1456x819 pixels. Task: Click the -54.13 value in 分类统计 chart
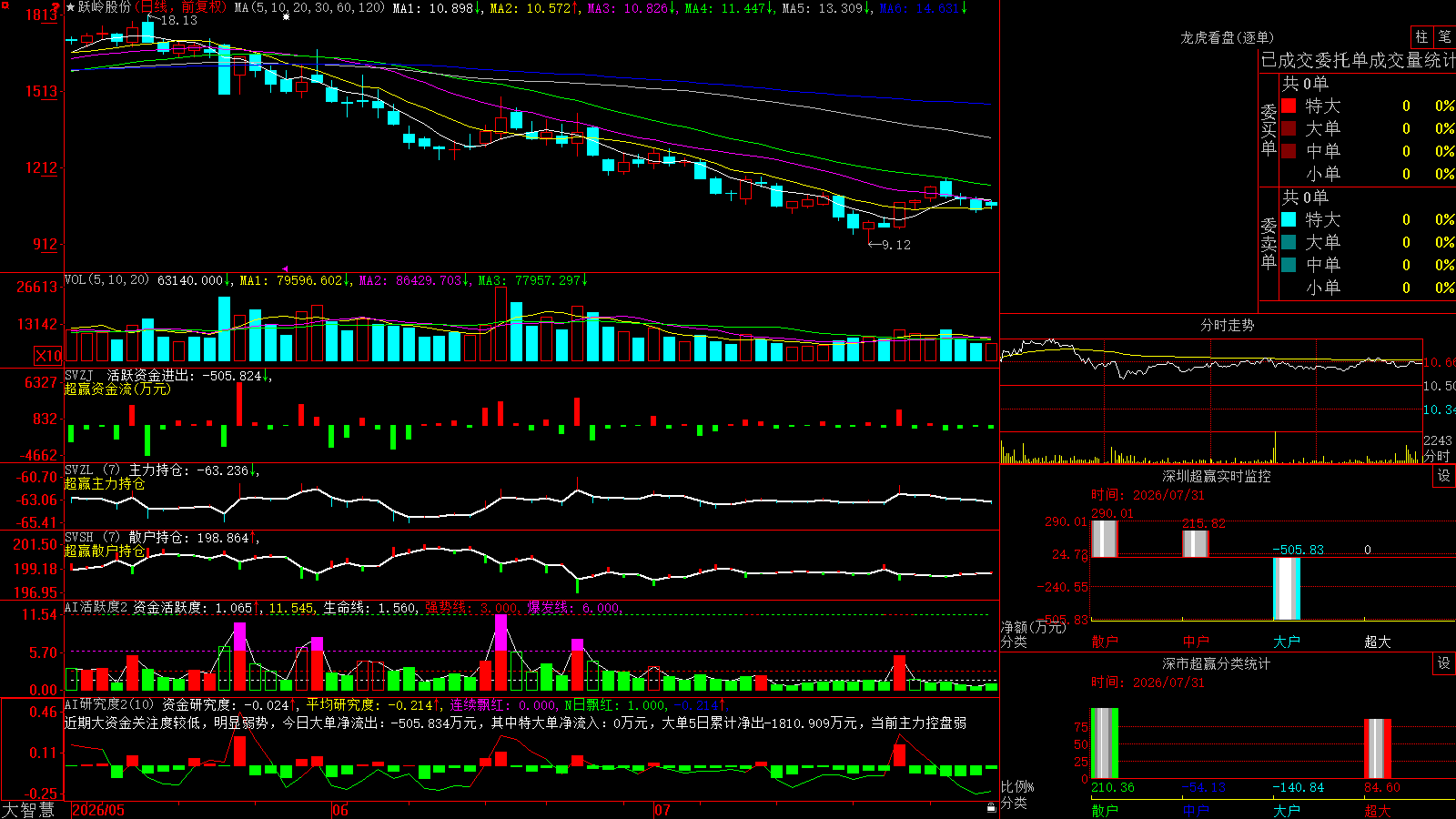click(x=1204, y=787)
